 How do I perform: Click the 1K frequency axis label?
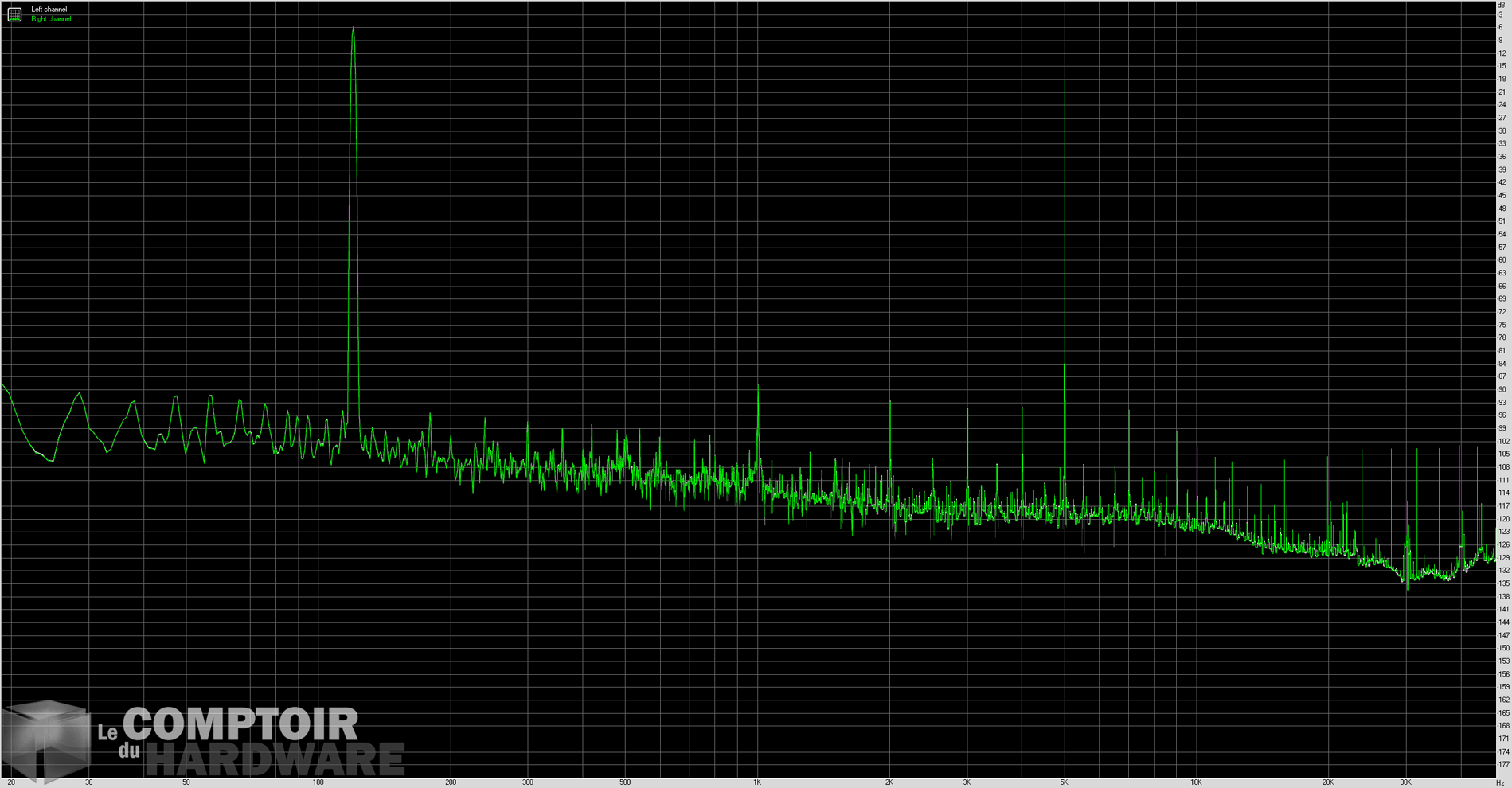pyautogui.click(x=757, y=782)
